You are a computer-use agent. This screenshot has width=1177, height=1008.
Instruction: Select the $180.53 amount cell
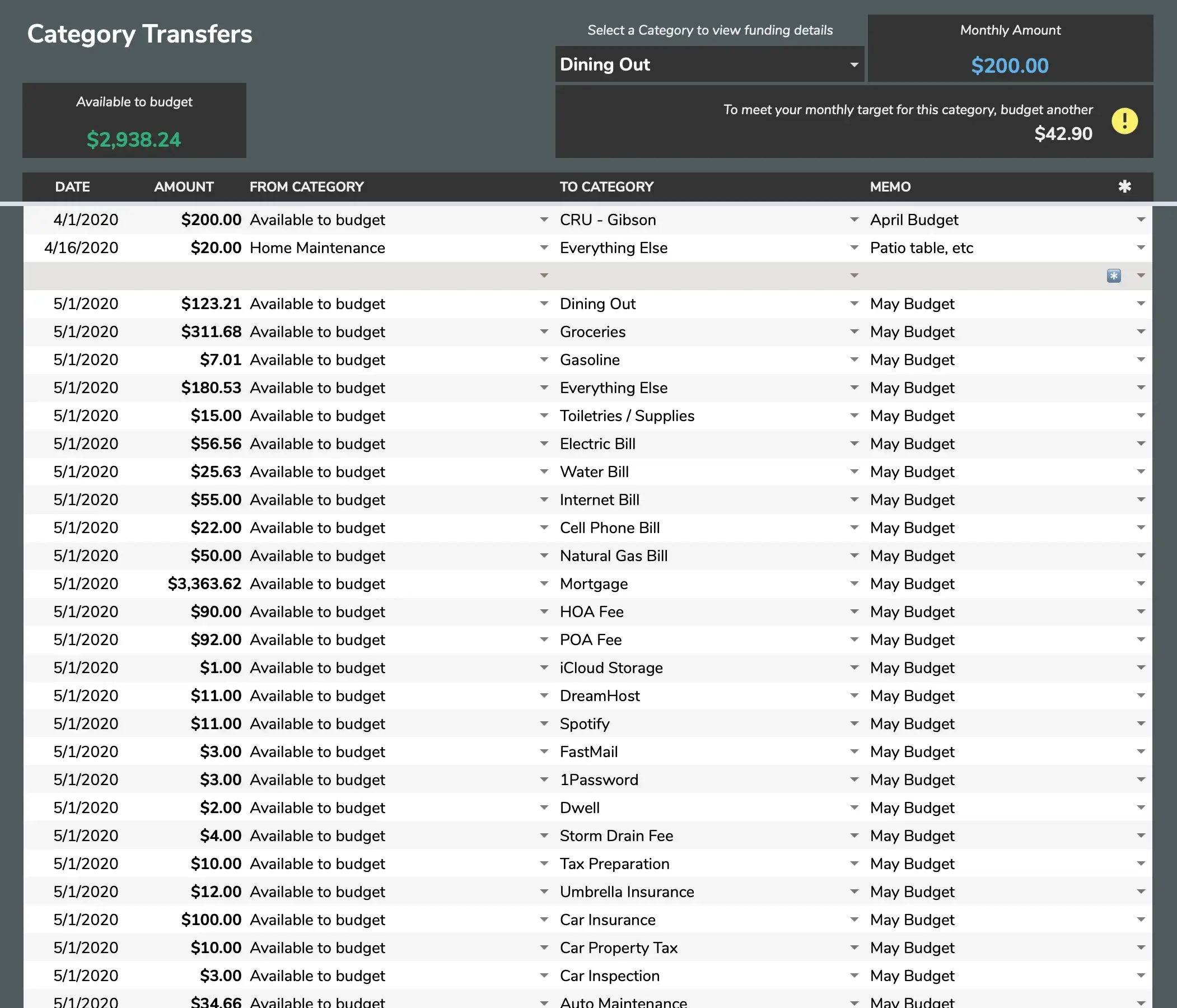[x=184, y=388]
